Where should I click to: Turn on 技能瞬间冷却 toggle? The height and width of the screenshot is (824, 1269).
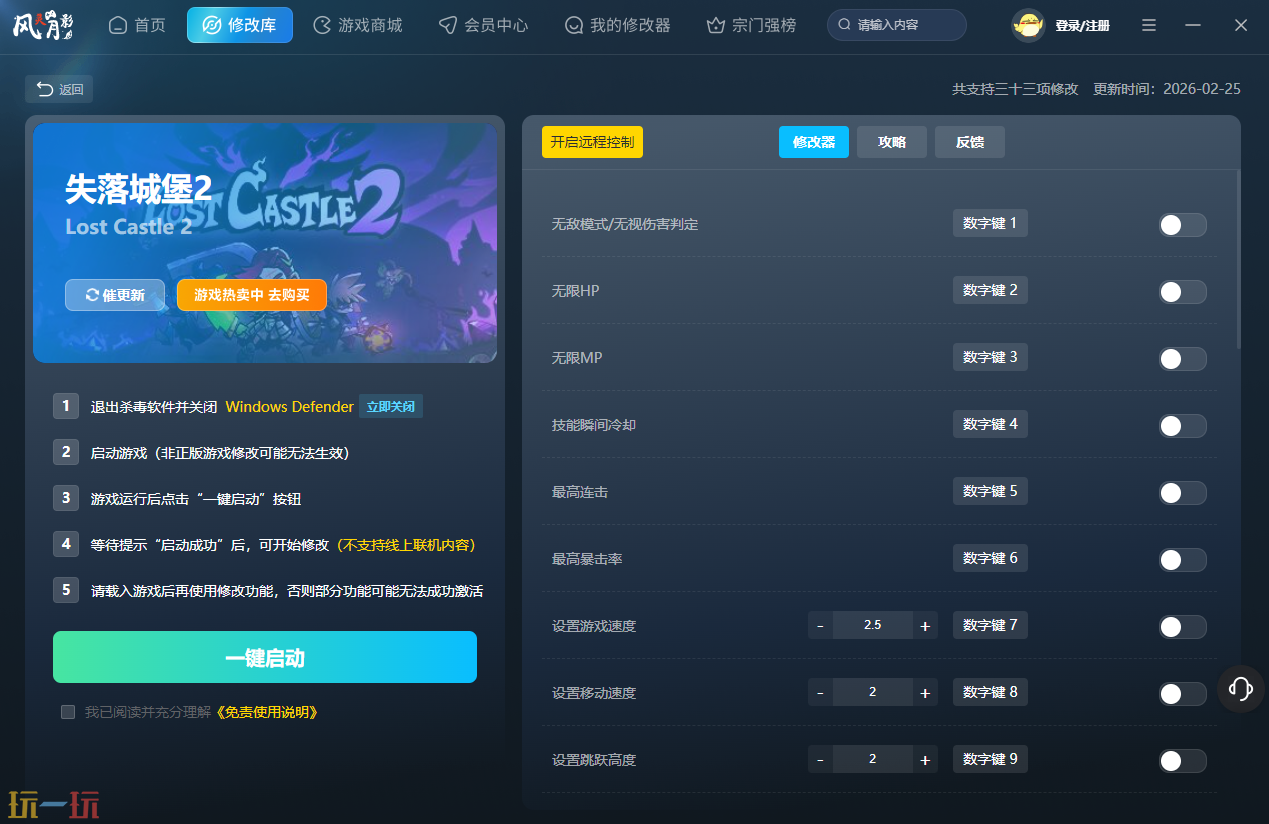click(1182, 426)
